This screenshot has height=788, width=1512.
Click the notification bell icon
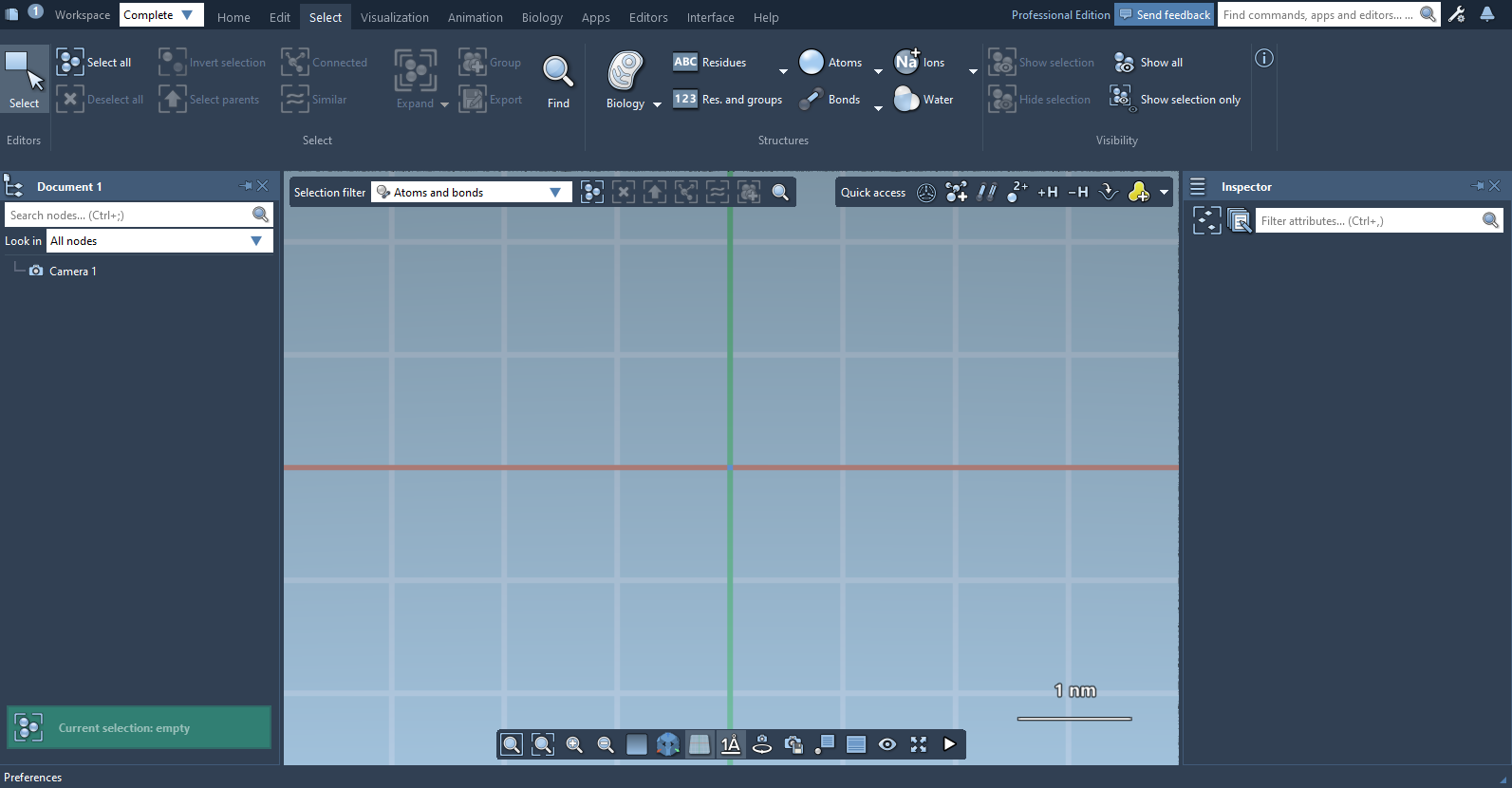click(x=1487, y=14)
